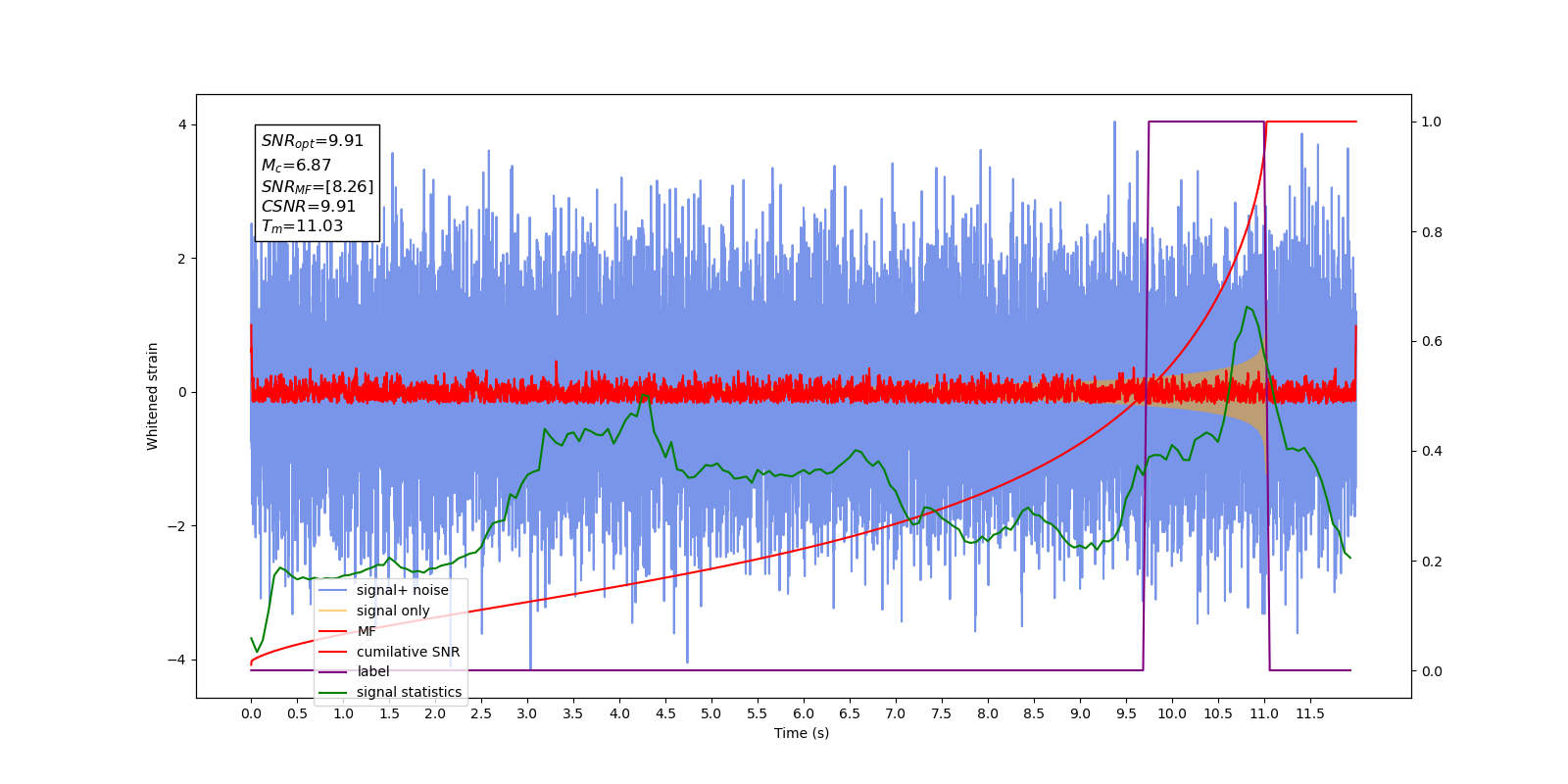Click the x-axis tick label 0.0
This screenshot has width=1568, height=784.
pos(251,713)
